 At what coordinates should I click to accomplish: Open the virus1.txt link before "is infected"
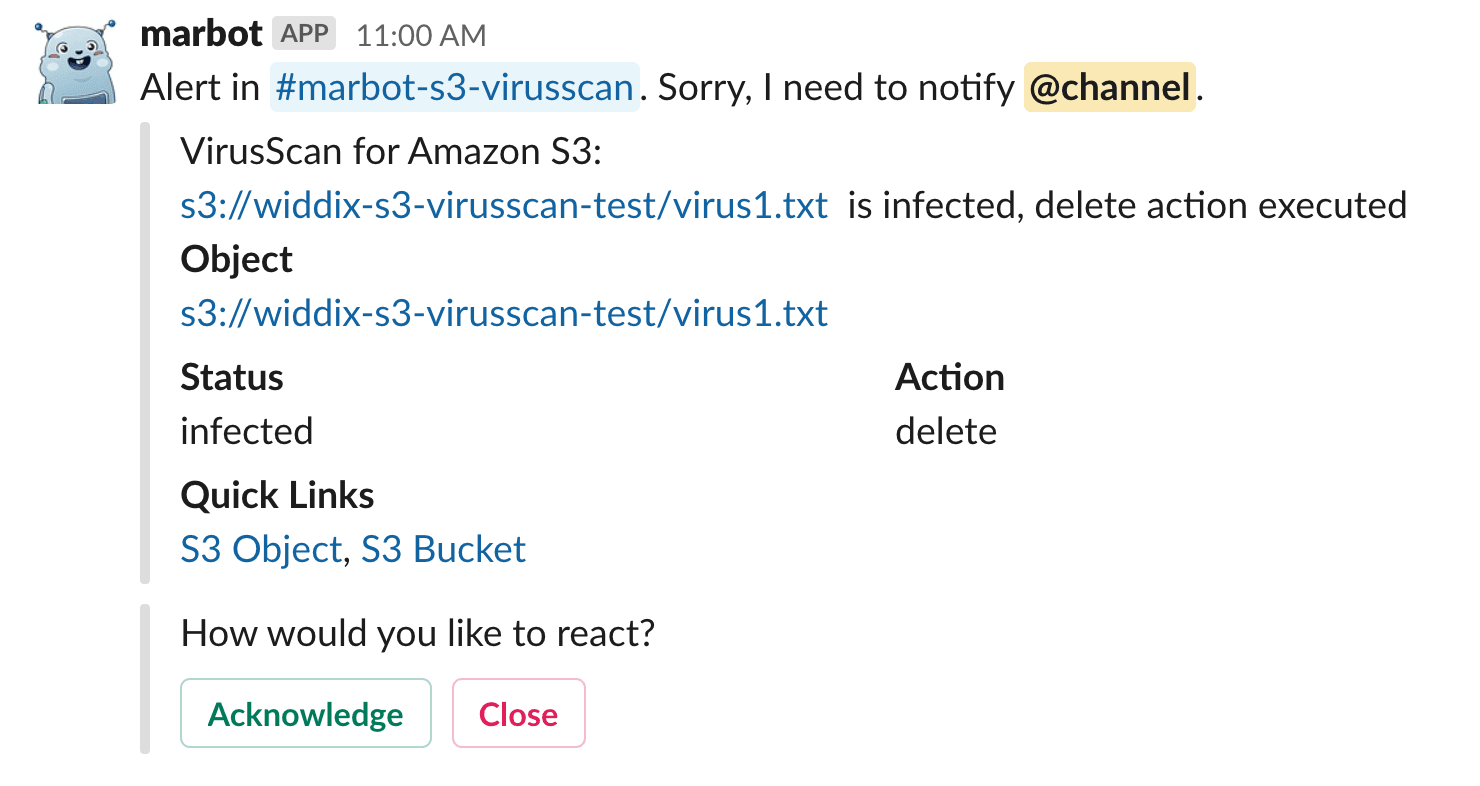(504, 205)
